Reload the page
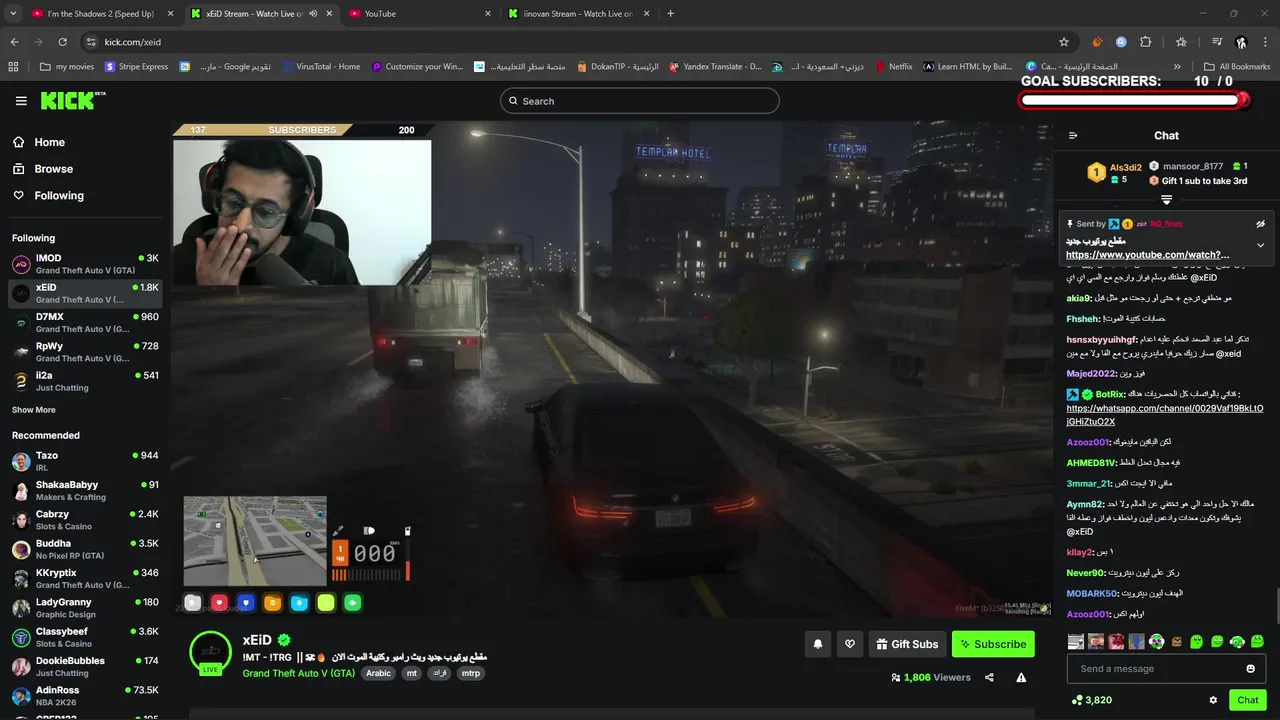Viewport: 1280px width, 720px height. pyautogui.click(x=62, y=42)
